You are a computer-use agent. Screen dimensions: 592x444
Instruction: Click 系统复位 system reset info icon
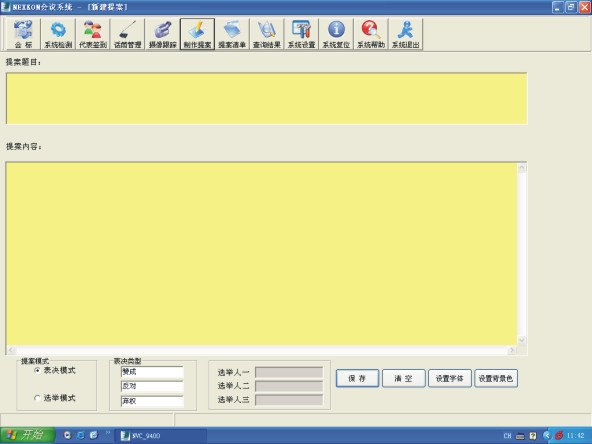336,34
